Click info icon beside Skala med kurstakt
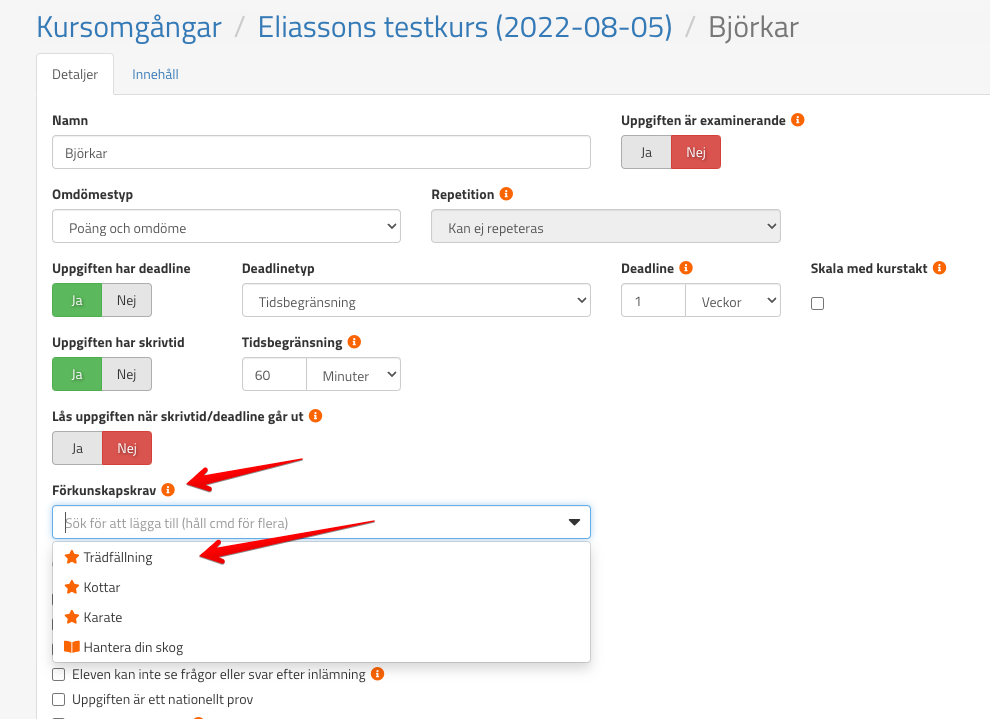Screen dimensions: 990x719 939,268
